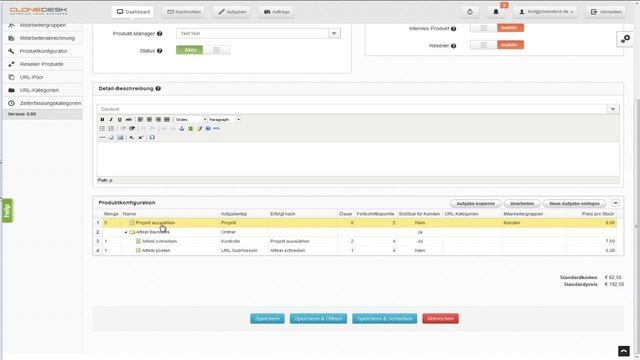Click the Bearbeiten button

(522, 203)
